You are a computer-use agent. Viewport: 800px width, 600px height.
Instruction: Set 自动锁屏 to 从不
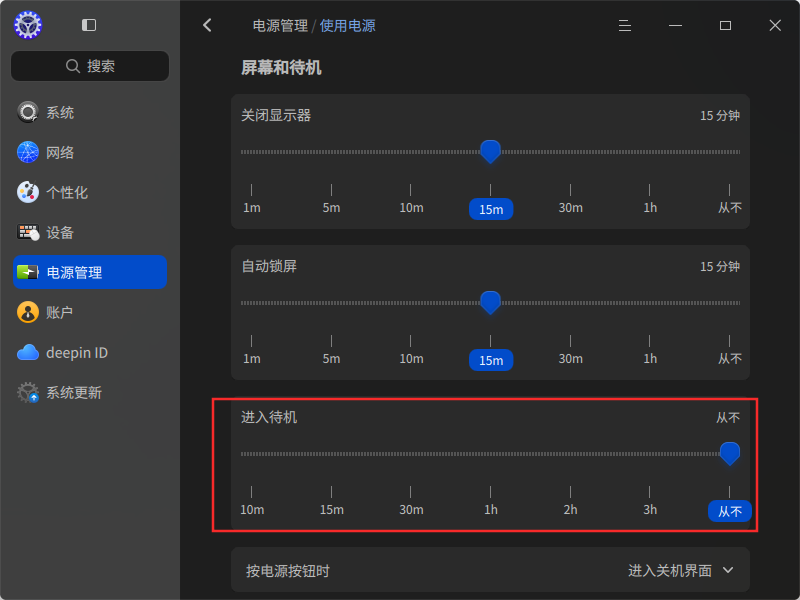(730, 359)
